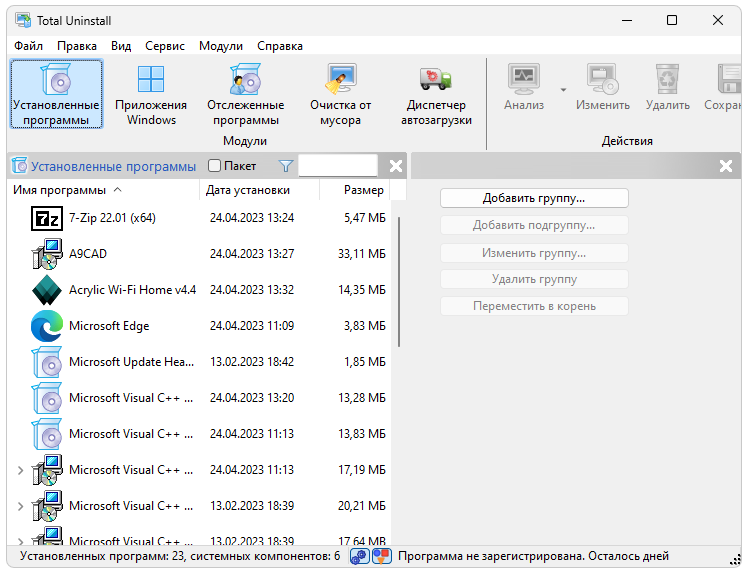Click the 7-Zip program icon
Viewport: 749px width, 572px height.
[47, 218]
